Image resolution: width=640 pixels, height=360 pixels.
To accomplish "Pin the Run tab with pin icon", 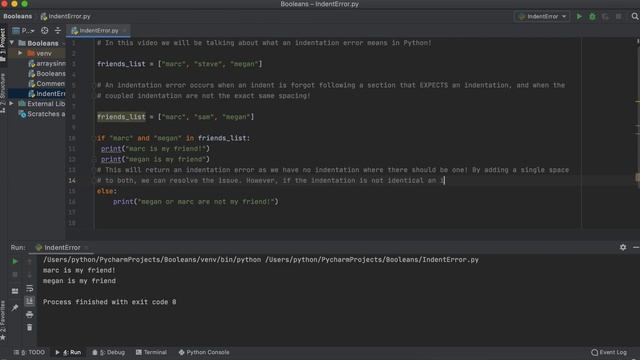I will point(15,307).
